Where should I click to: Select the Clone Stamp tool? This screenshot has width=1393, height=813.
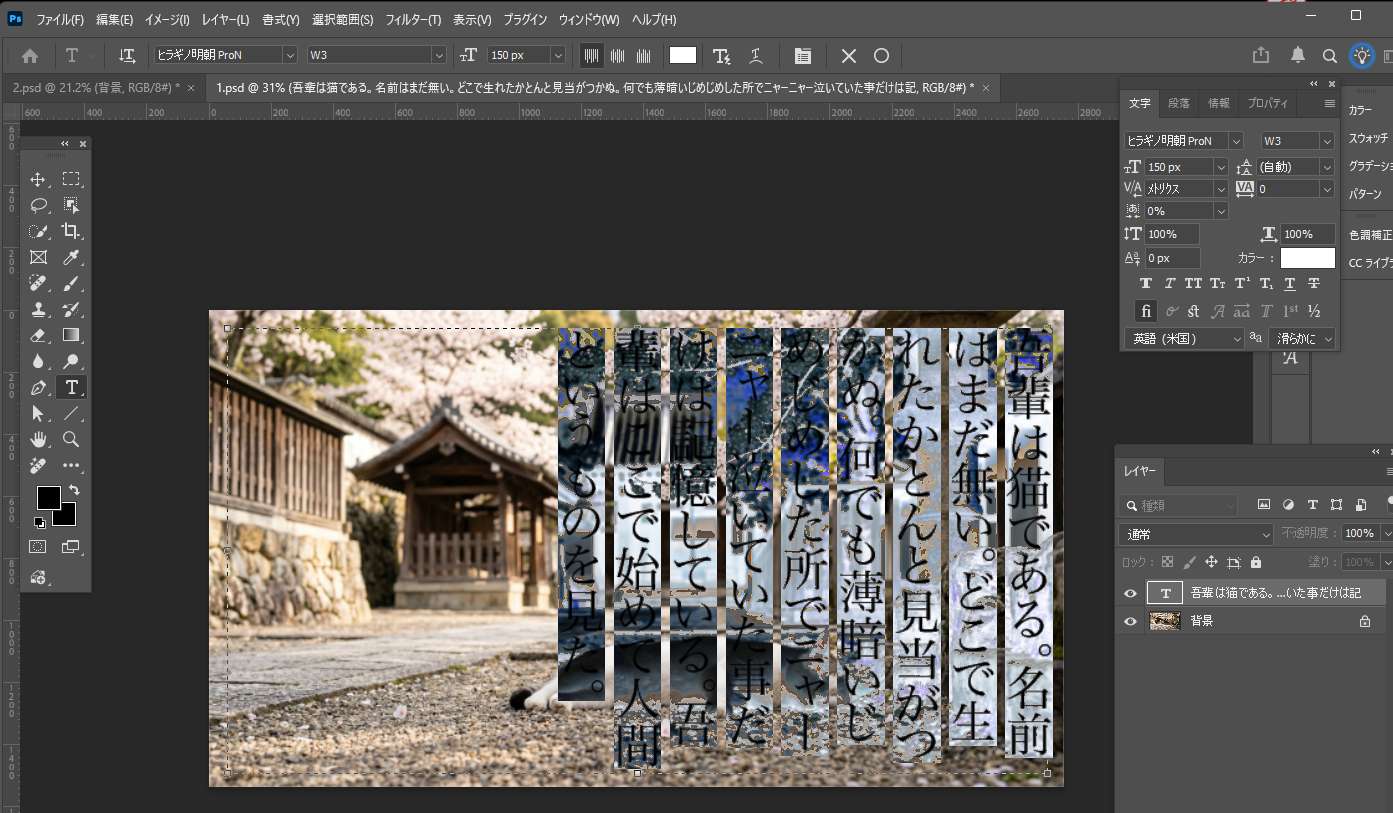38,309
